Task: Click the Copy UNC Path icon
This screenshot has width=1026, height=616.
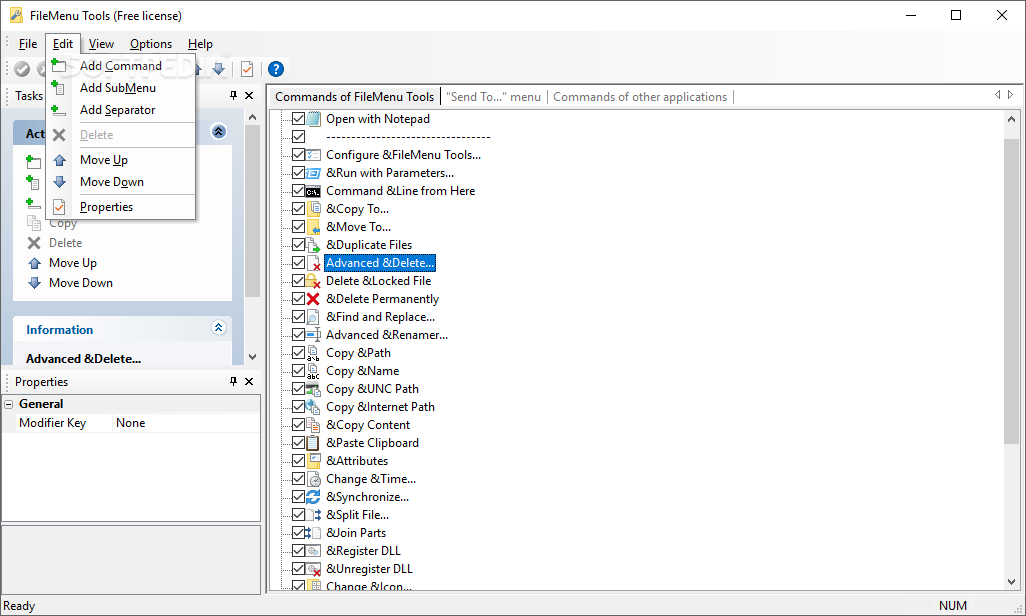Action: coord(313,389)
